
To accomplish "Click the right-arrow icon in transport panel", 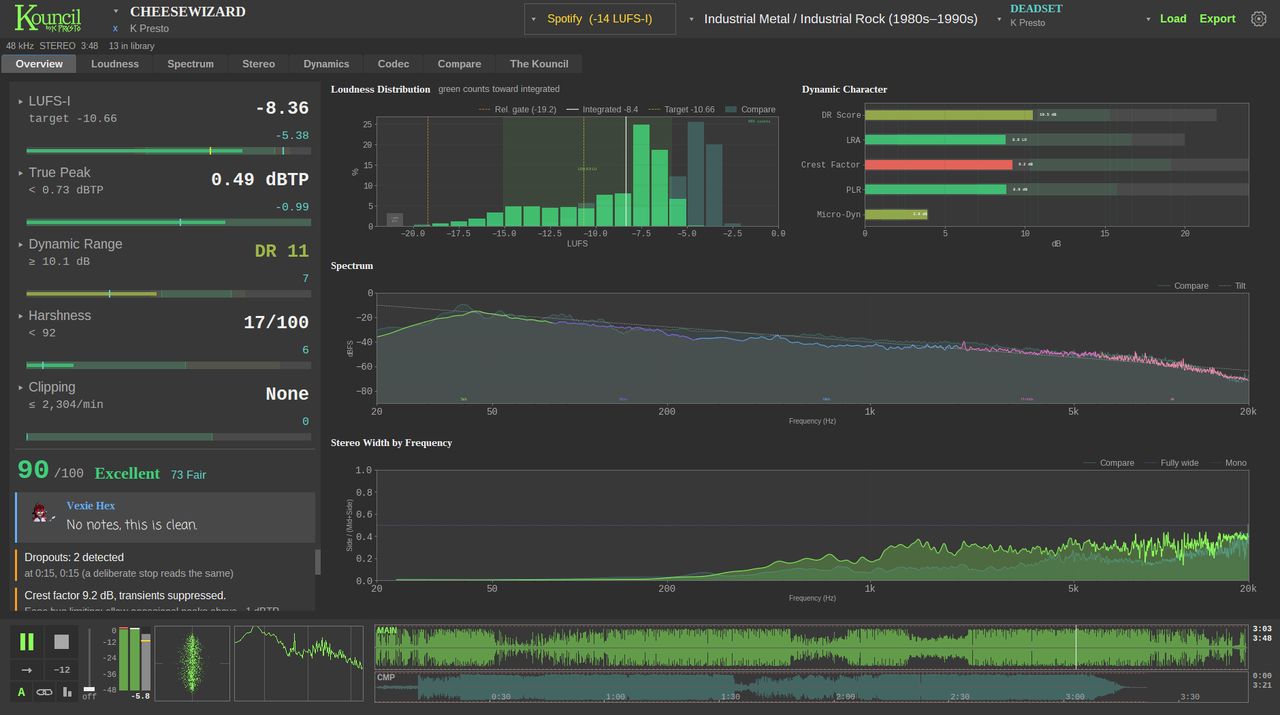I will point(27,670).
